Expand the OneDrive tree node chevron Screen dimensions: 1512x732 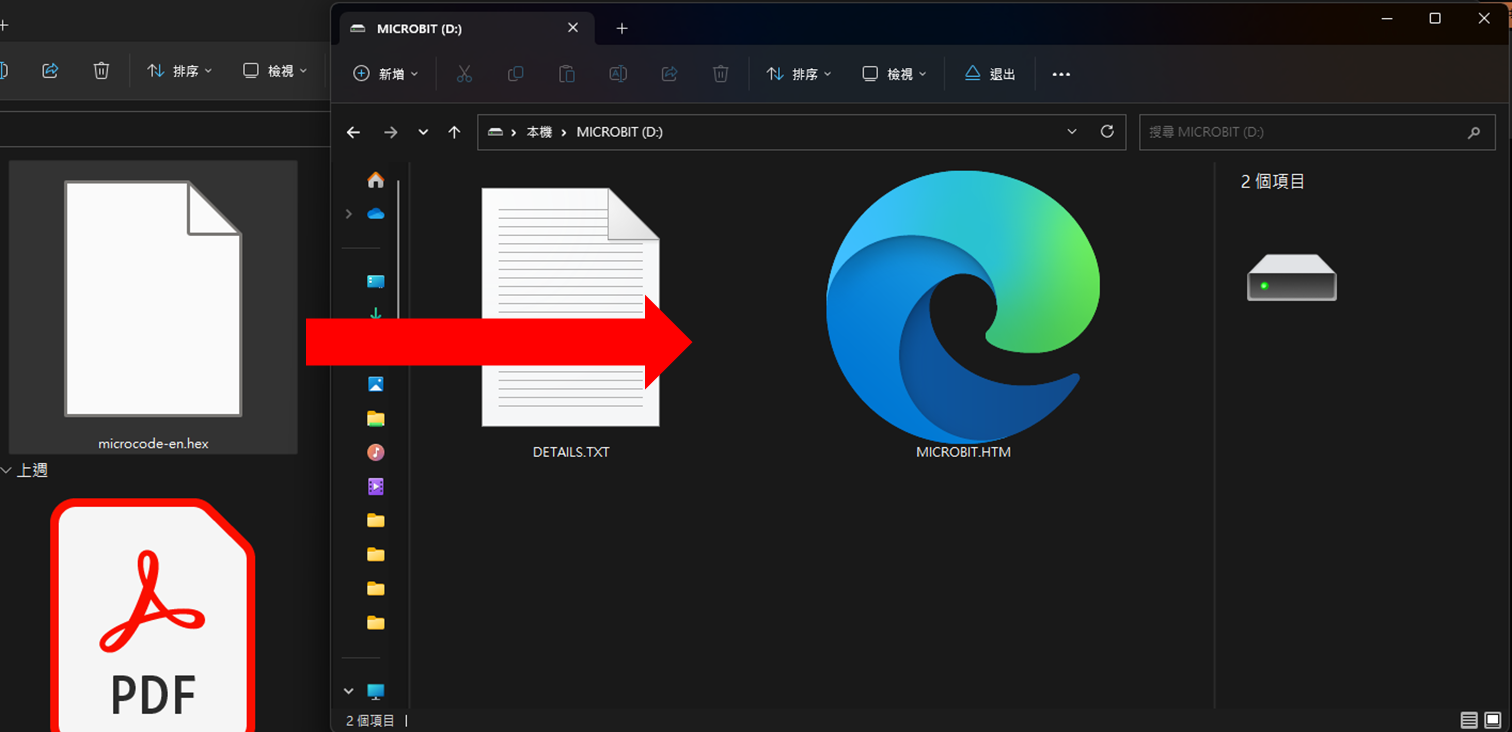click(x=348, y=214)
